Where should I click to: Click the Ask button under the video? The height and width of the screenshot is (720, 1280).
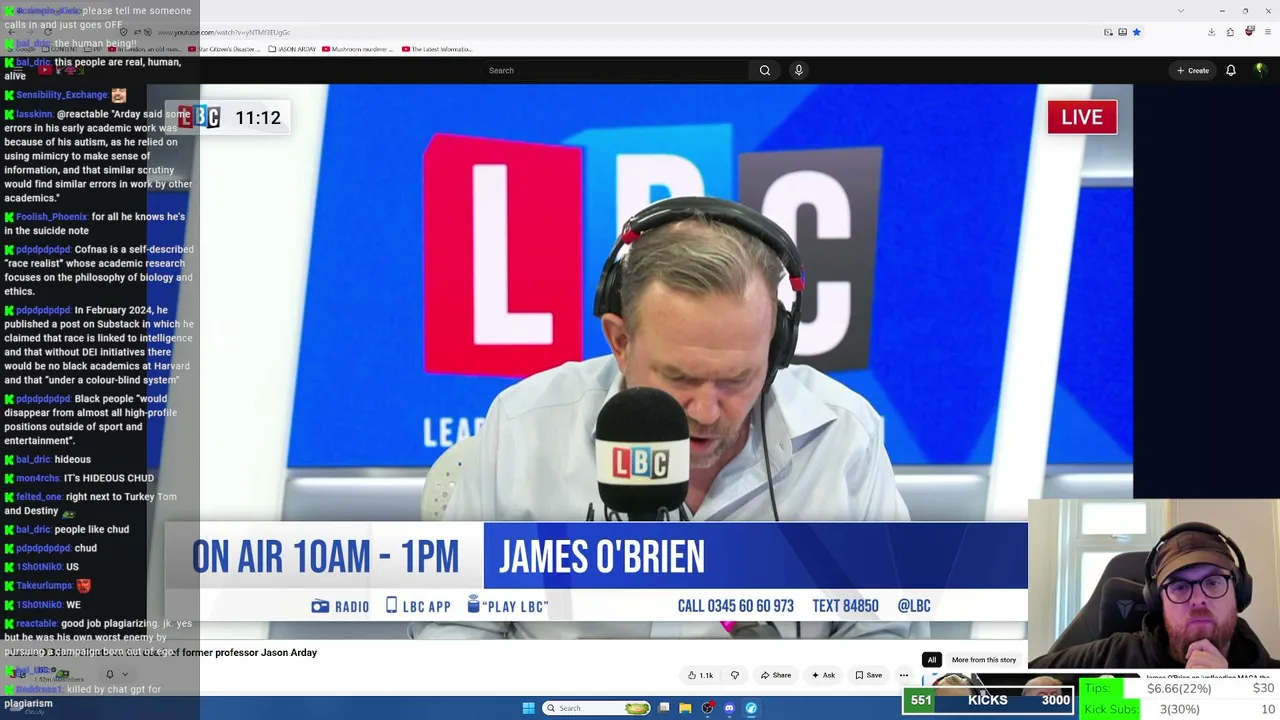[823, 675]
